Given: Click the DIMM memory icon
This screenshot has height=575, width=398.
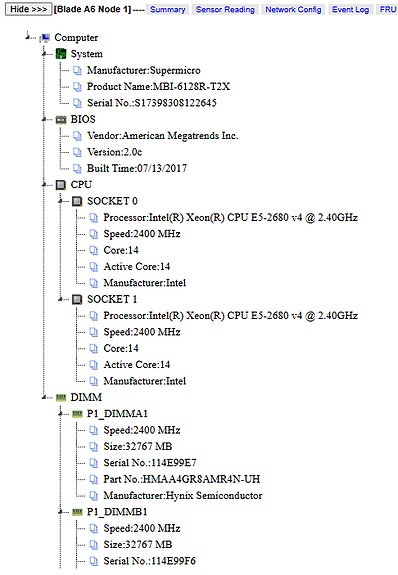Looking at the screenshot, I should click(x=61, y=398).
